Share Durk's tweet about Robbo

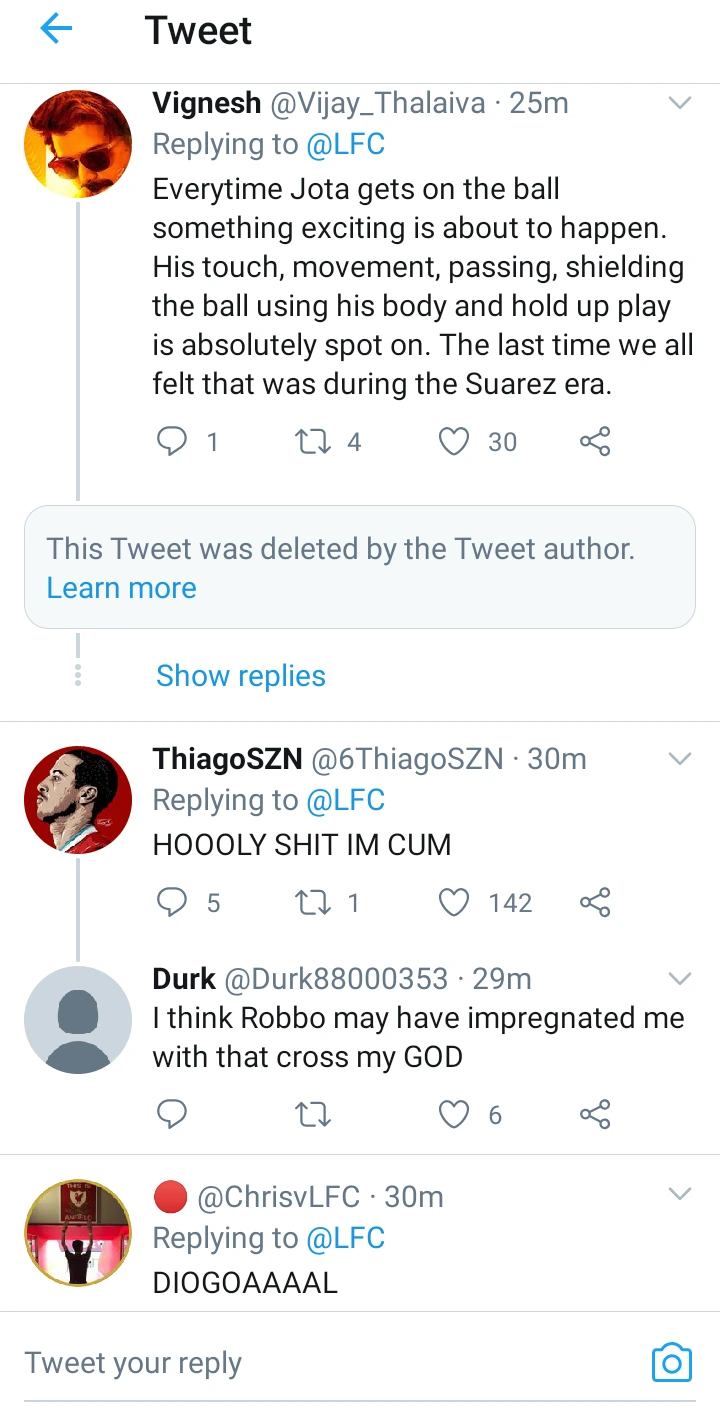click(x=595, y=1114)
